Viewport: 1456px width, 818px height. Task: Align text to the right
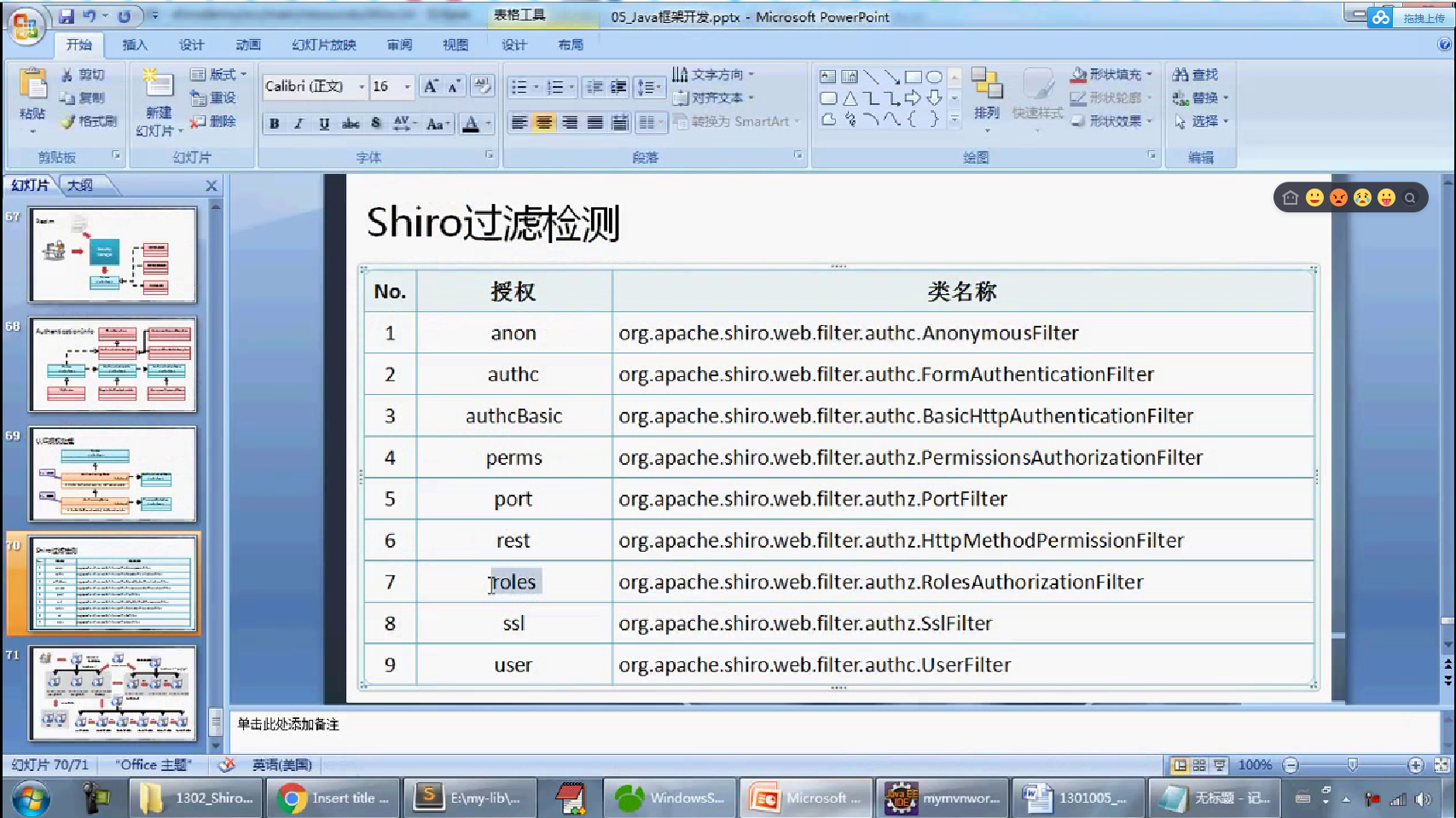click(x=570, y=123)
